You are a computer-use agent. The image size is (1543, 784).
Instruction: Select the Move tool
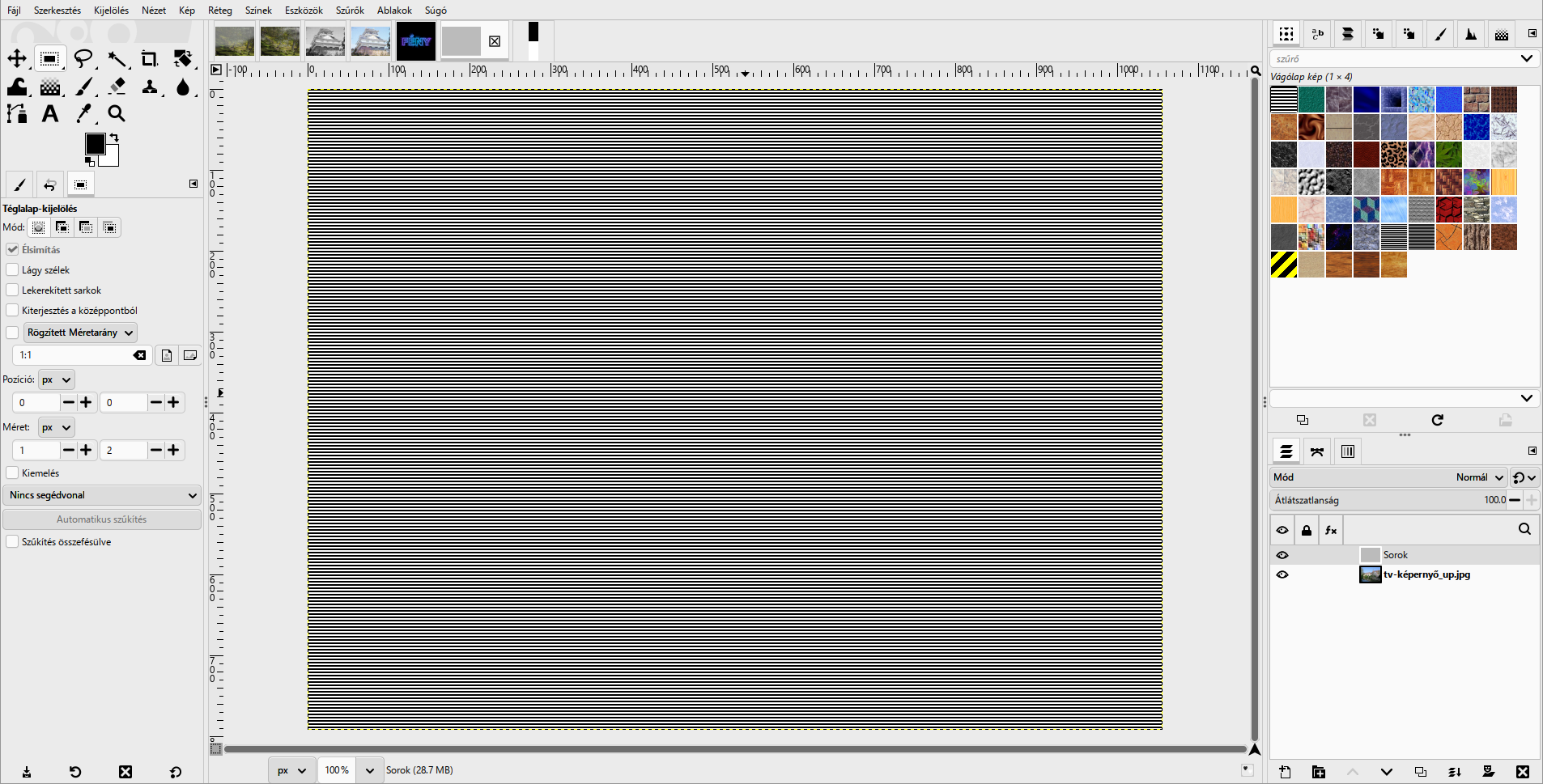pos(17,58)
